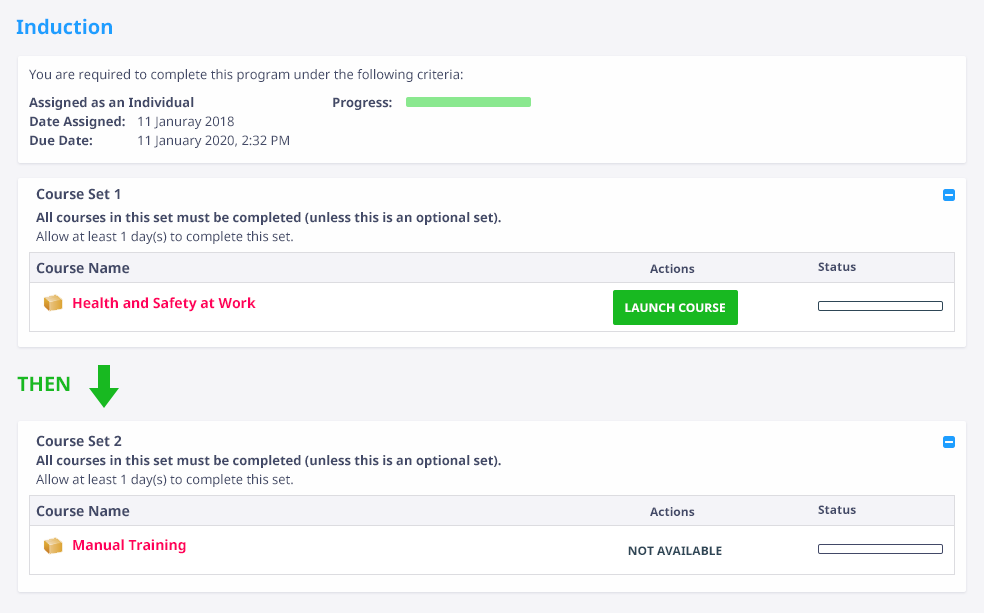Viewport: 984px width, 613px height.
Task: Open the Health and Safety at Work link
Action: tap(164, 303)
